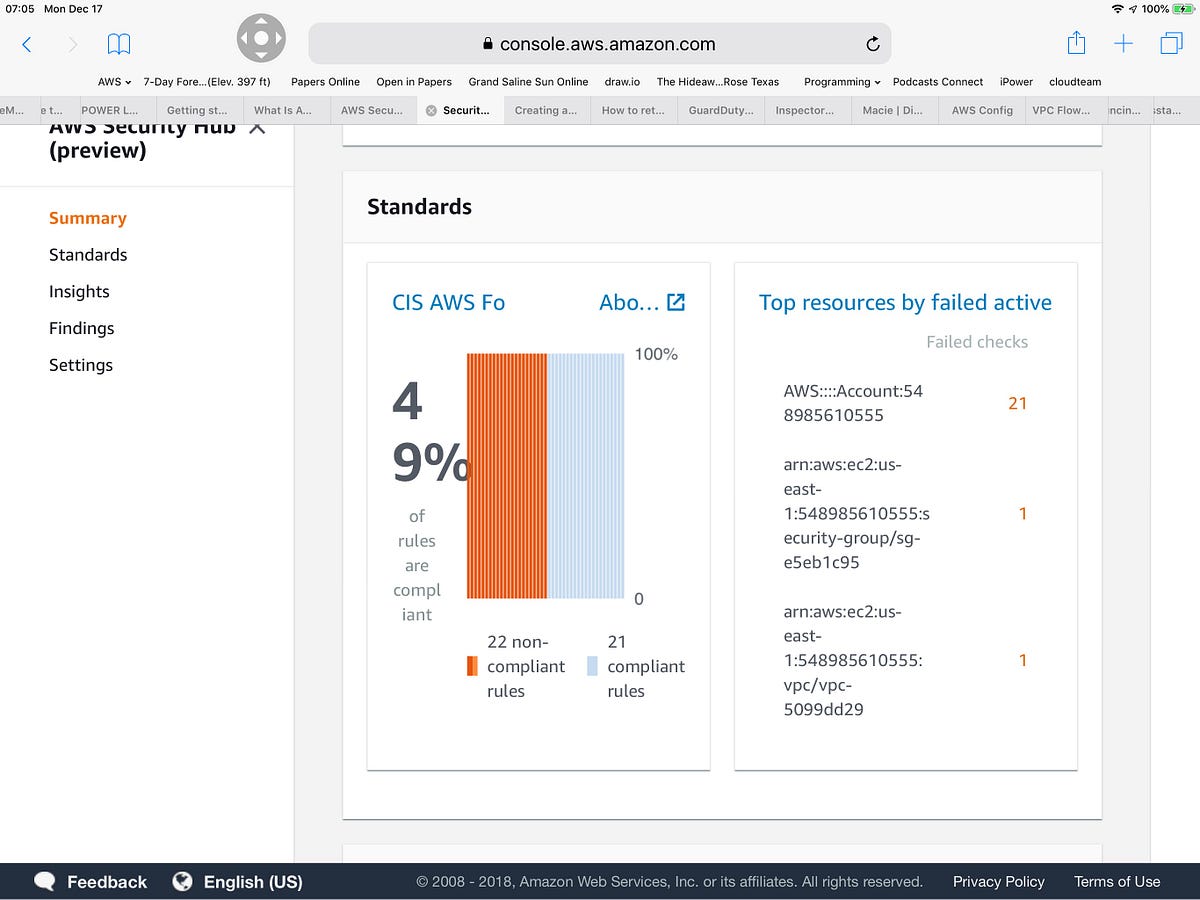Open the Share sheet icon

tap(1076, 43)
